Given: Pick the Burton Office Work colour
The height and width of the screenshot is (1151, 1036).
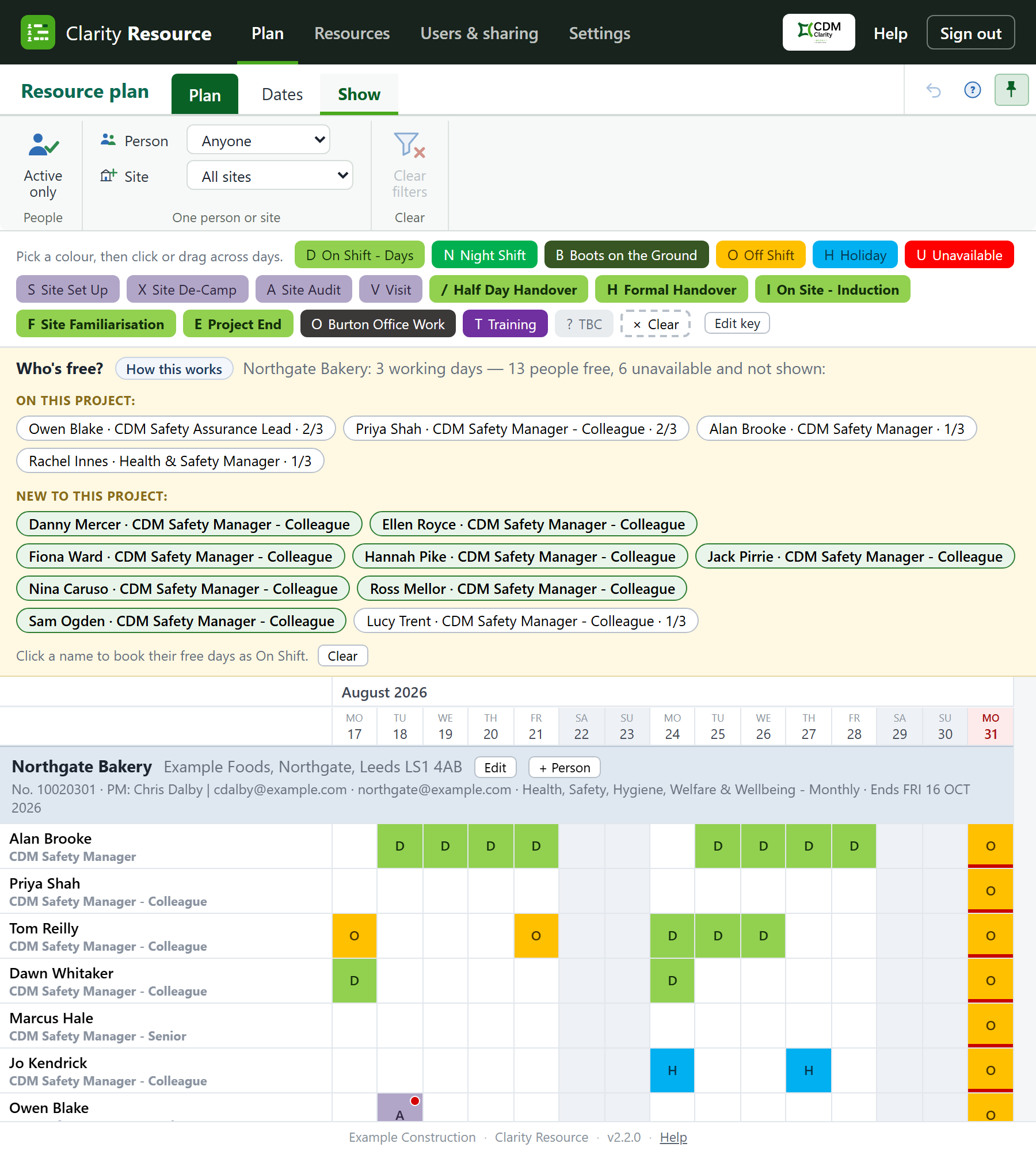Looking at the screenshot, I should 378,324.
